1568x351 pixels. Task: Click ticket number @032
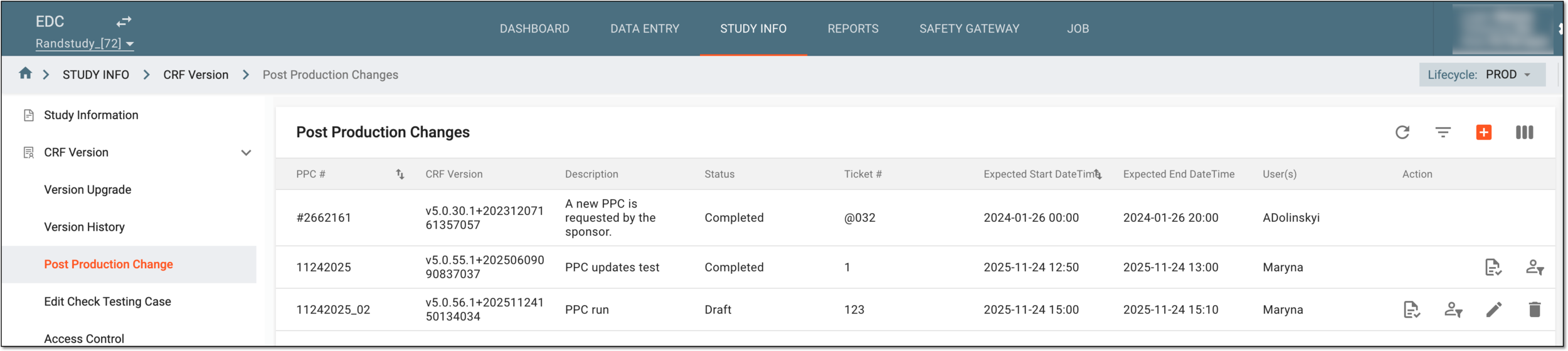click(859, 218)
